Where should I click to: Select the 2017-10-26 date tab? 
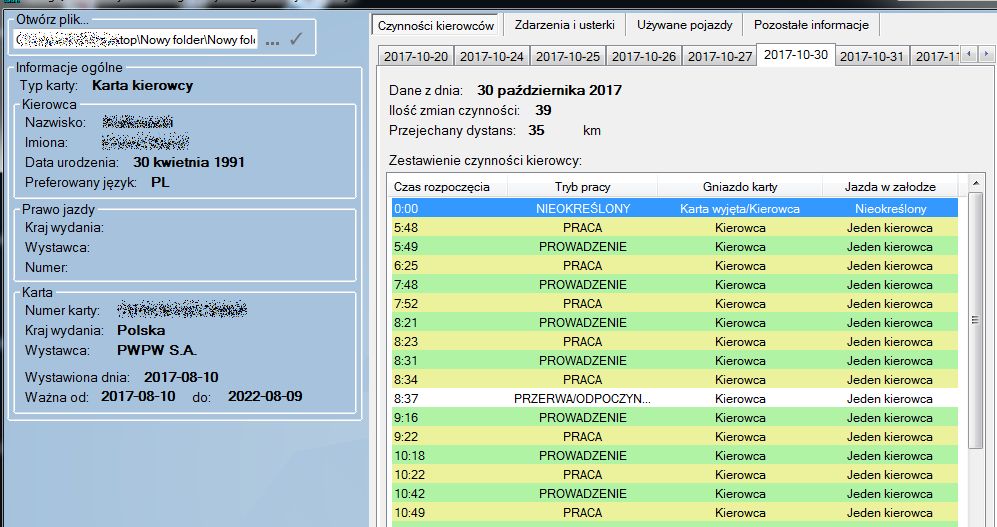pos(643,57)
